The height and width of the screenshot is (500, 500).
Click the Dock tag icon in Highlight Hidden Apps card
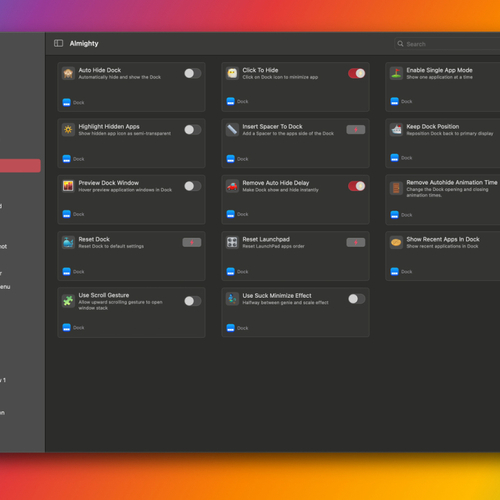[67, 159]
